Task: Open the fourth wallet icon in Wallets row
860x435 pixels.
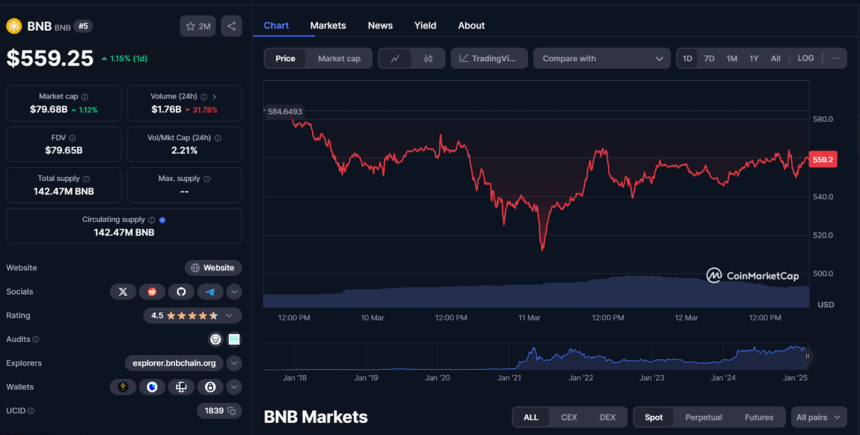Action: 210,387
